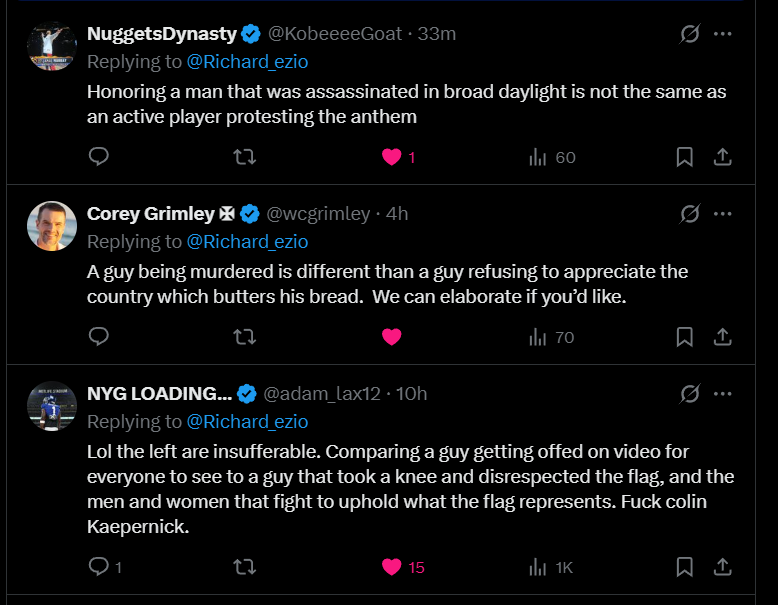Image resolution: width=778 pixels, height=605 pixels.
Task: Reply to the NYG LOADING tweet
Action: point(99,567)
